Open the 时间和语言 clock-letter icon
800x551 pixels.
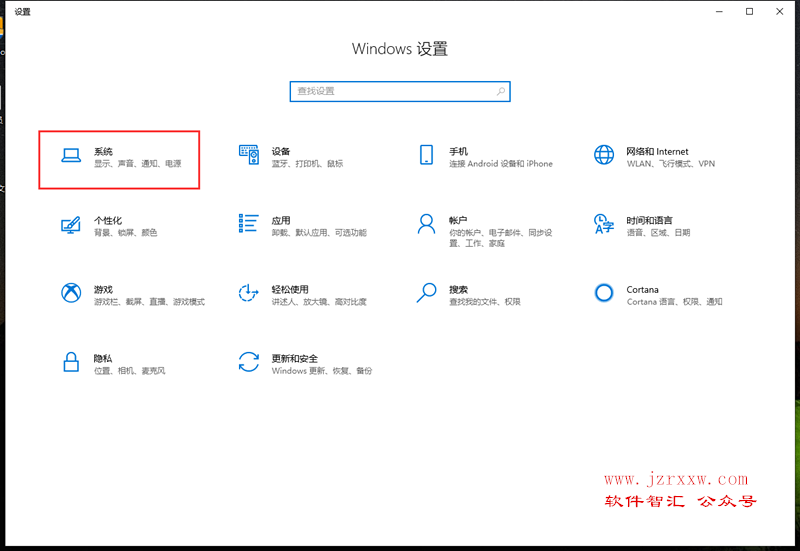coord(604,224)
